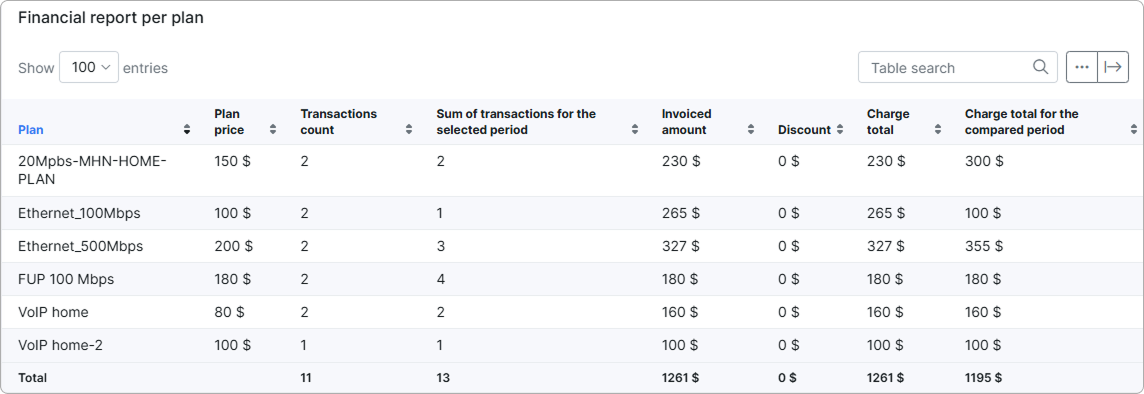
Task: Click the Charge total header text
Action: coord(888,122)
